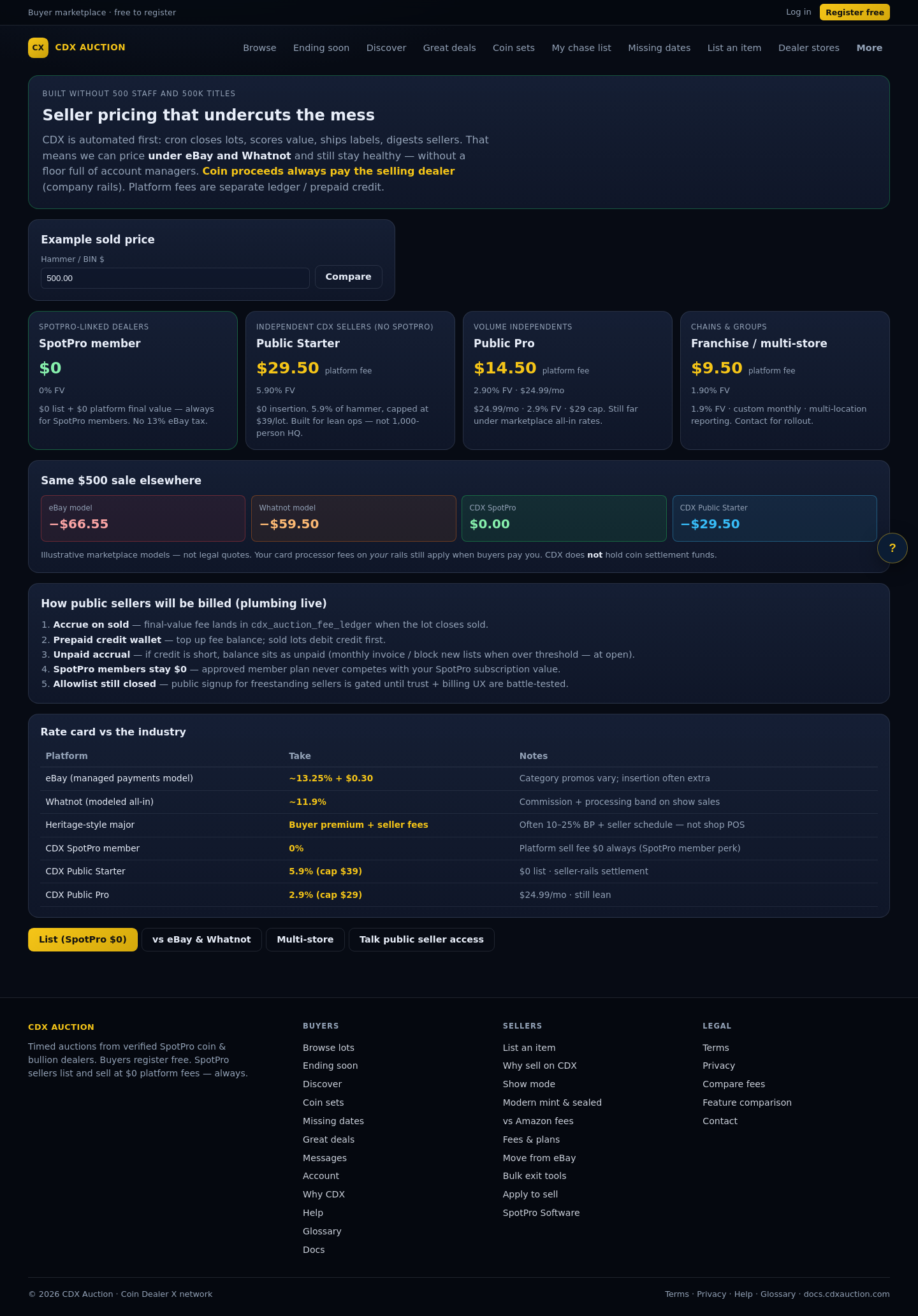
Task: Click the eBay model −$66.55 tile
Action: click(143, 518)
